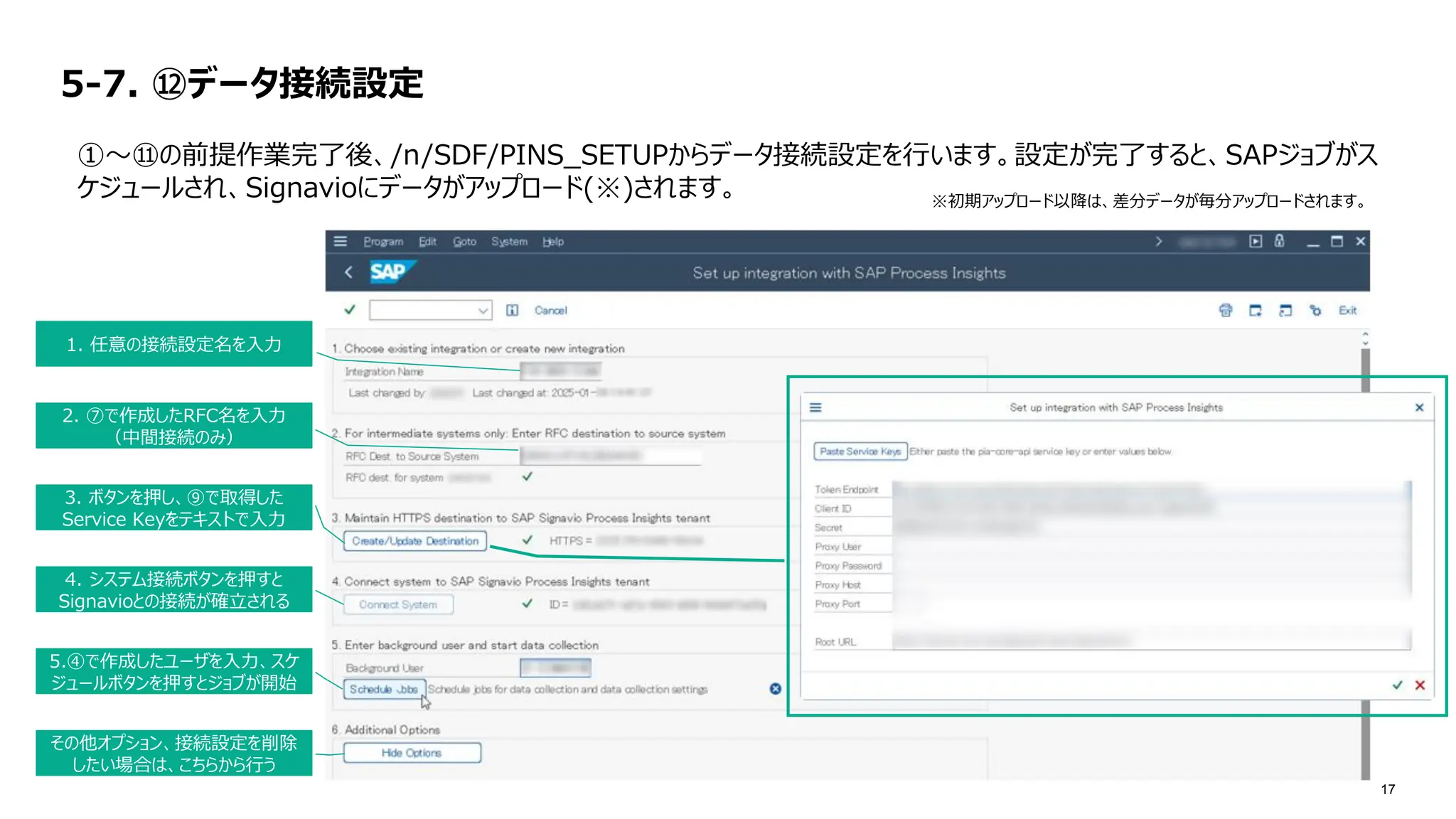This screenshot has width=1456, height=819.
Task: Click the Integration Name input field
Action: point(561,370)
